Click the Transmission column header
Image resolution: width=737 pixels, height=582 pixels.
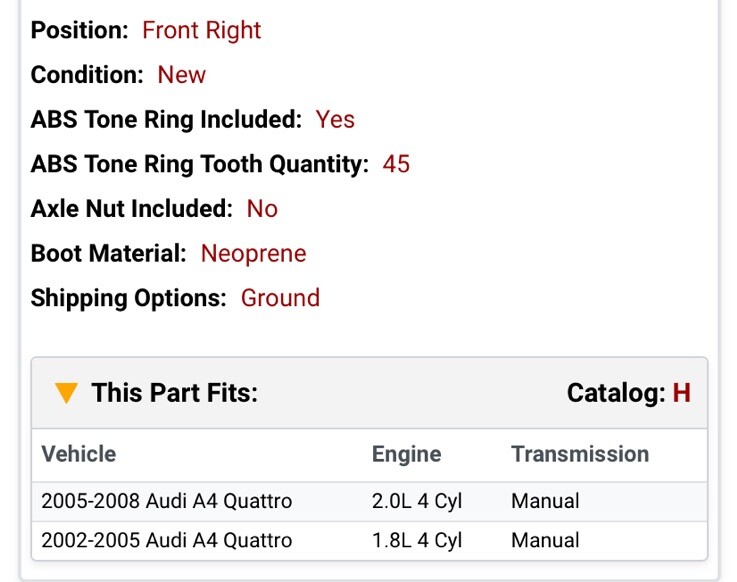coord(580,454)
